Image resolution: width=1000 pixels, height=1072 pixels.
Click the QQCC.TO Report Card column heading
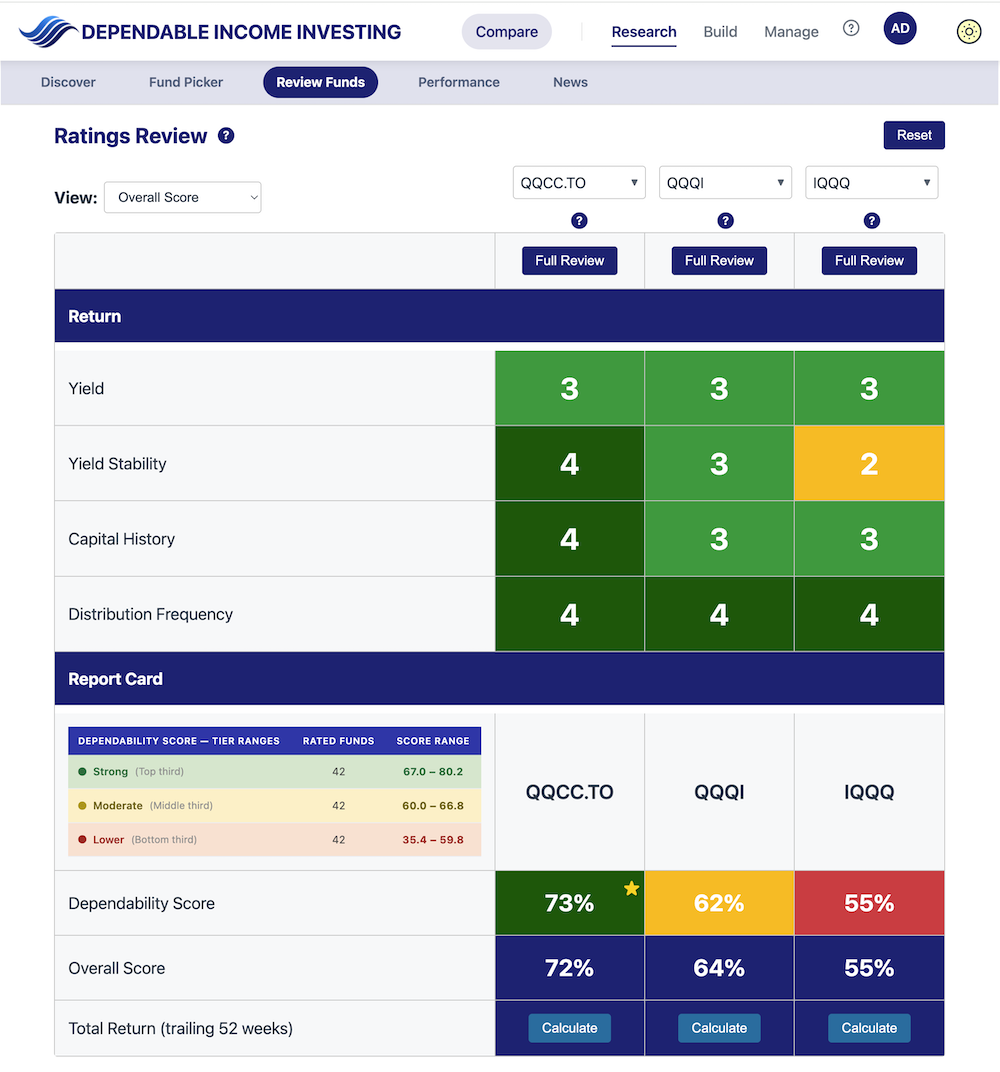click(x=569, y=792)
